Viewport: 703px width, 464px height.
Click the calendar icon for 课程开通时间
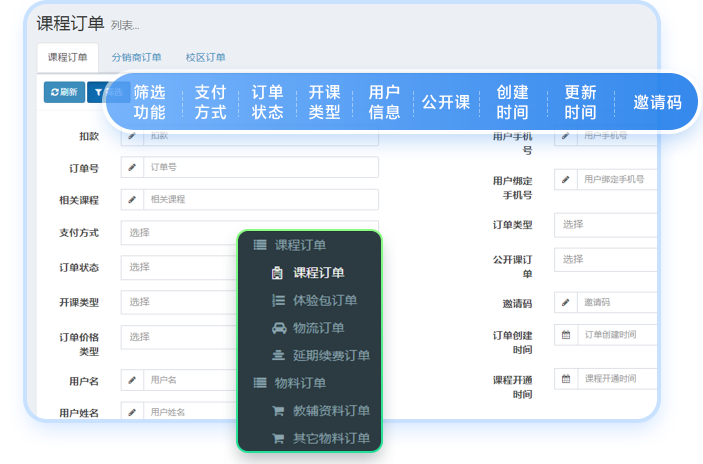(x=566, y=379)
